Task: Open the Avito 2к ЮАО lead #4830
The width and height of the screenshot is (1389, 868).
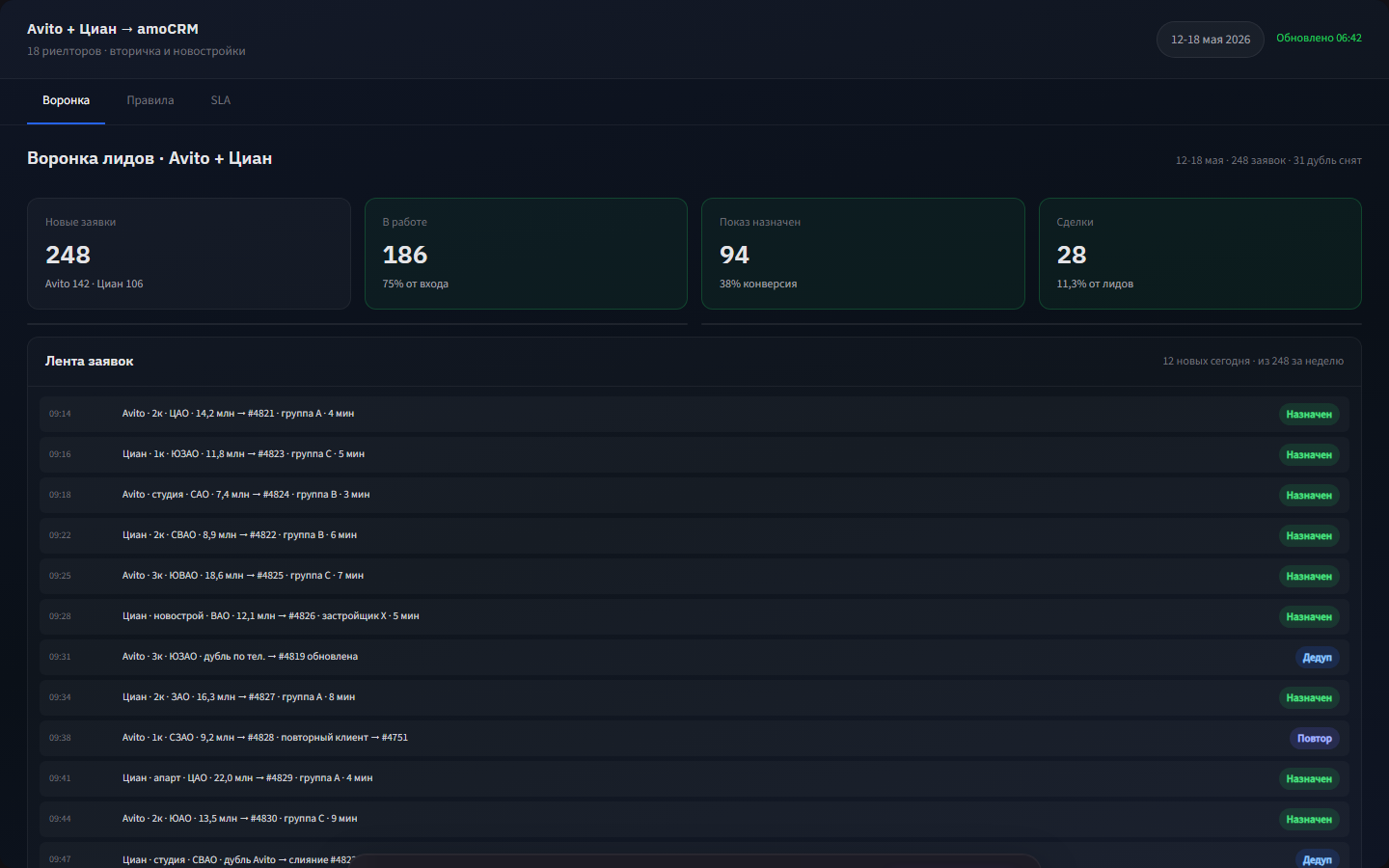Action: click(x=694, y=819)
